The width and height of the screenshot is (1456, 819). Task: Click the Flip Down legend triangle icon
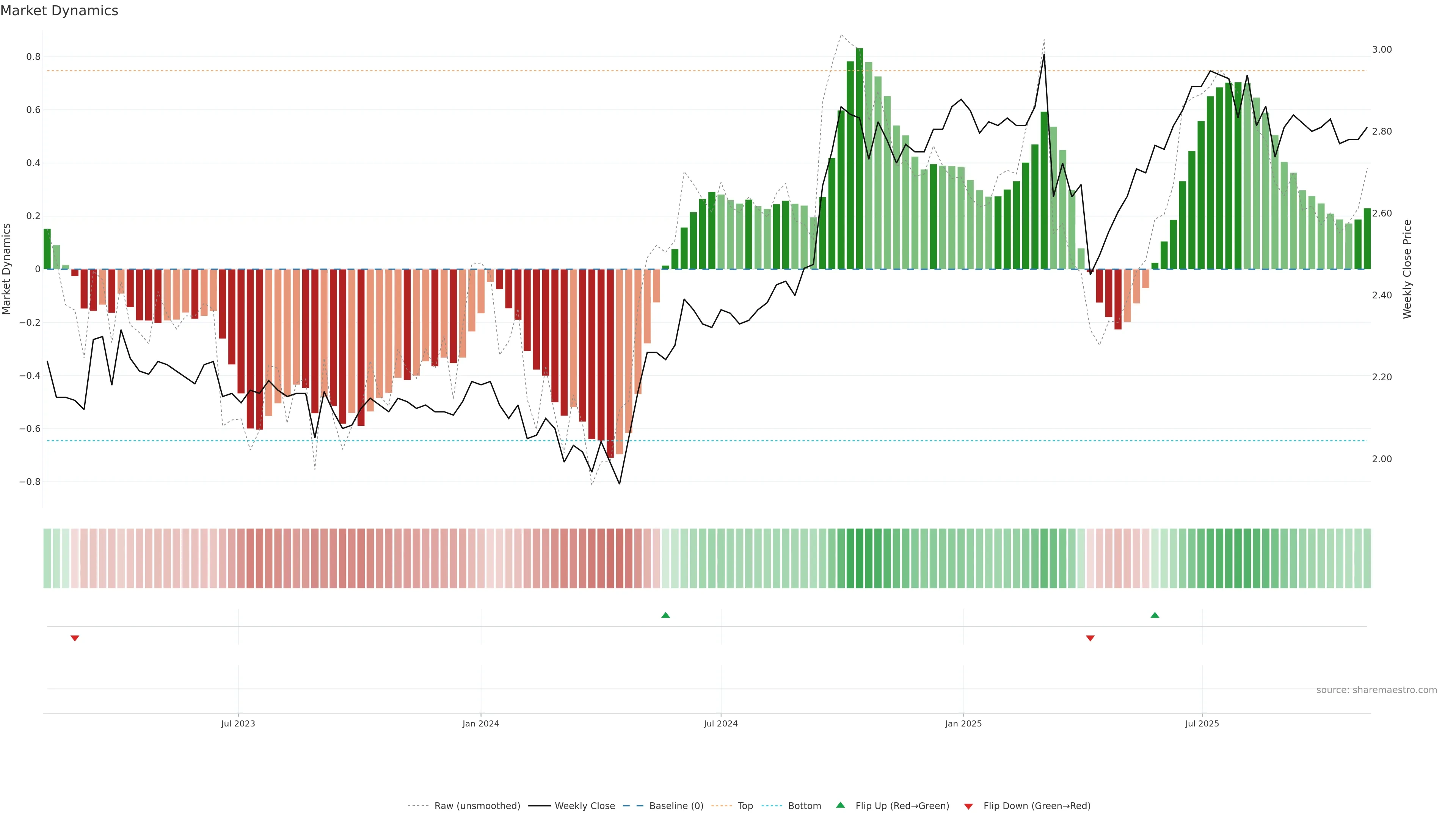(968, 806)
